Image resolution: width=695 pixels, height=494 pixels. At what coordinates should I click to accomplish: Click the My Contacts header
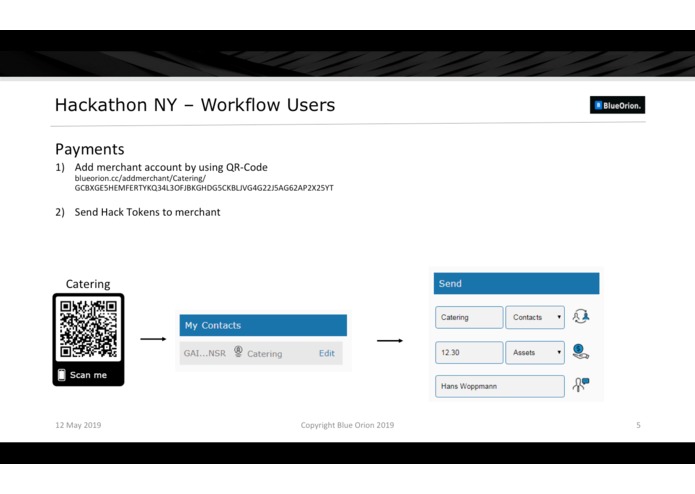(x=263, y=325)
